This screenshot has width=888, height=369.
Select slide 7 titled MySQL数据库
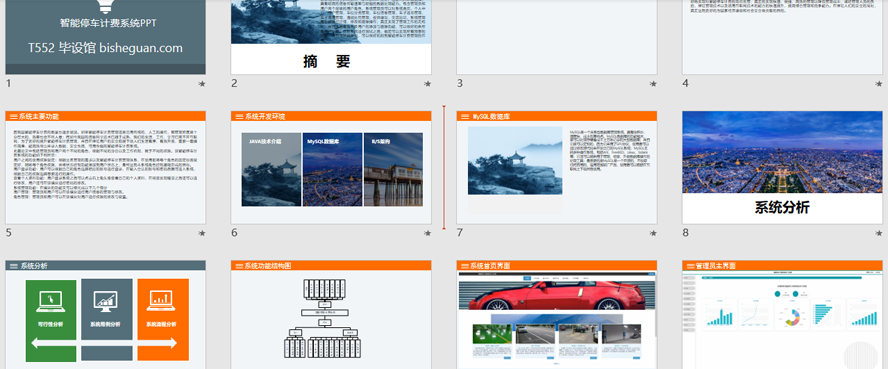(557, 168)
